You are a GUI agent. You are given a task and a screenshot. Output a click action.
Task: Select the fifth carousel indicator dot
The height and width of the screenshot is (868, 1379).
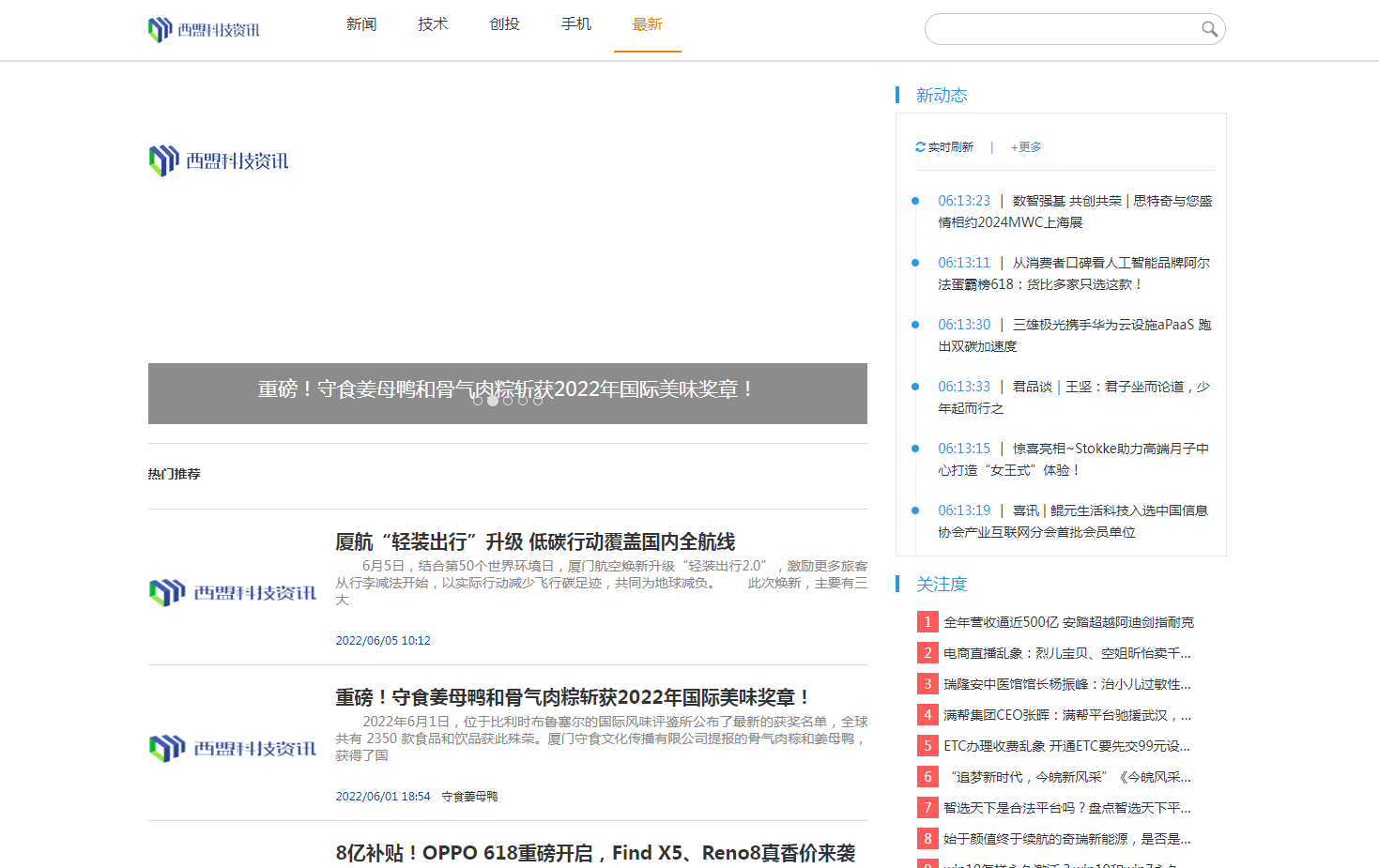click(x=538, y=401)
